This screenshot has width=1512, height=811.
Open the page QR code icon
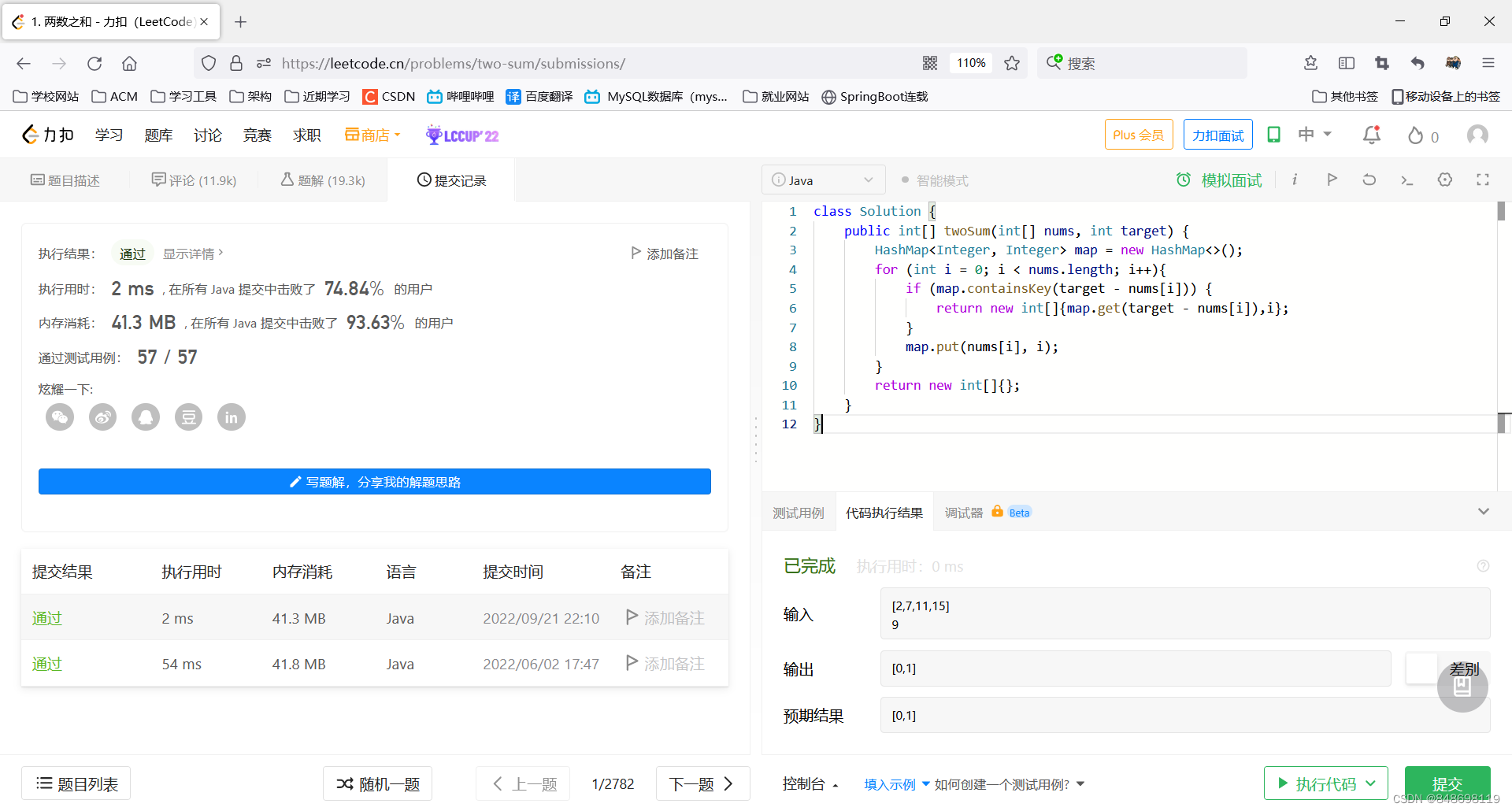click(x=930, y=63)
